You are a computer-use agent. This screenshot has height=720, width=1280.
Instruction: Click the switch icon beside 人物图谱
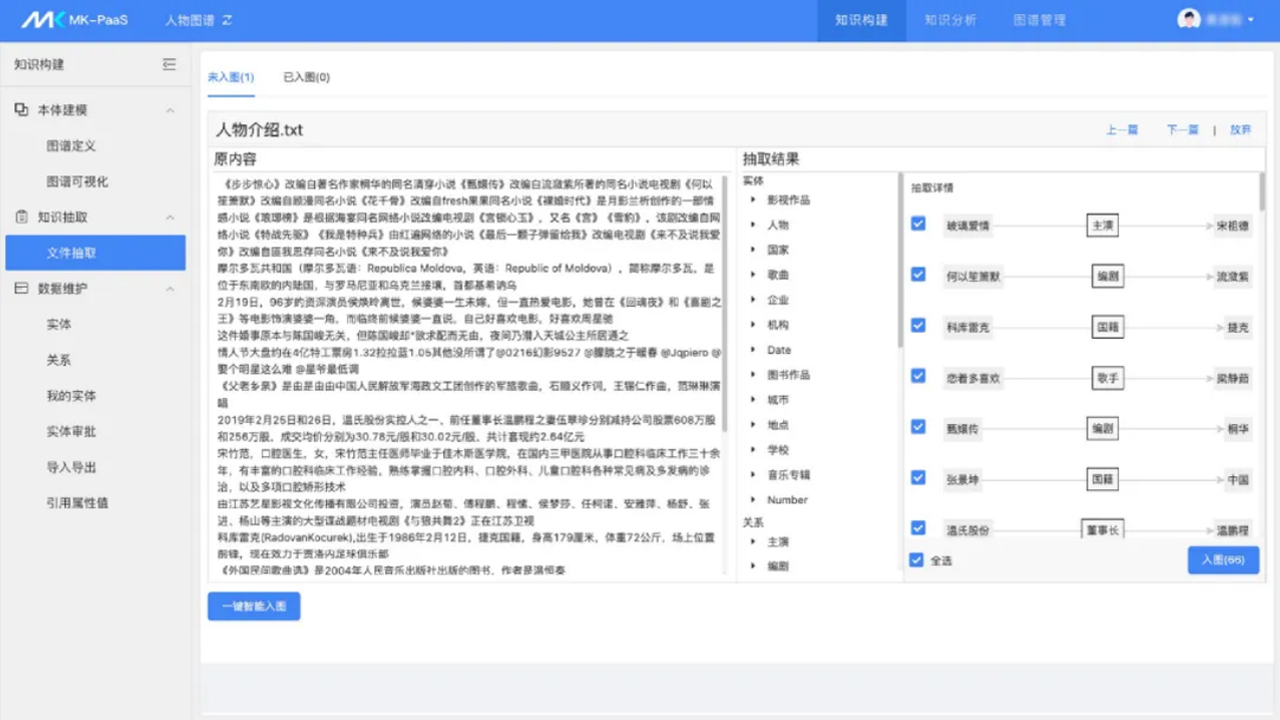pos(227,20)
